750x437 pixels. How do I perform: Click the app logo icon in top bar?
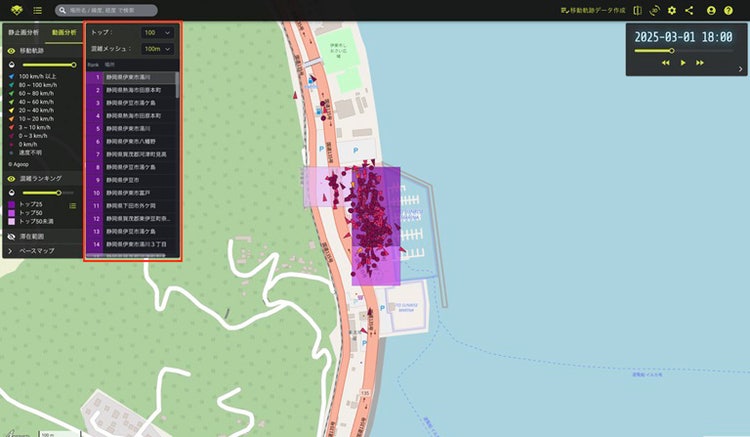pyautogui.click(x=17, y=10)
